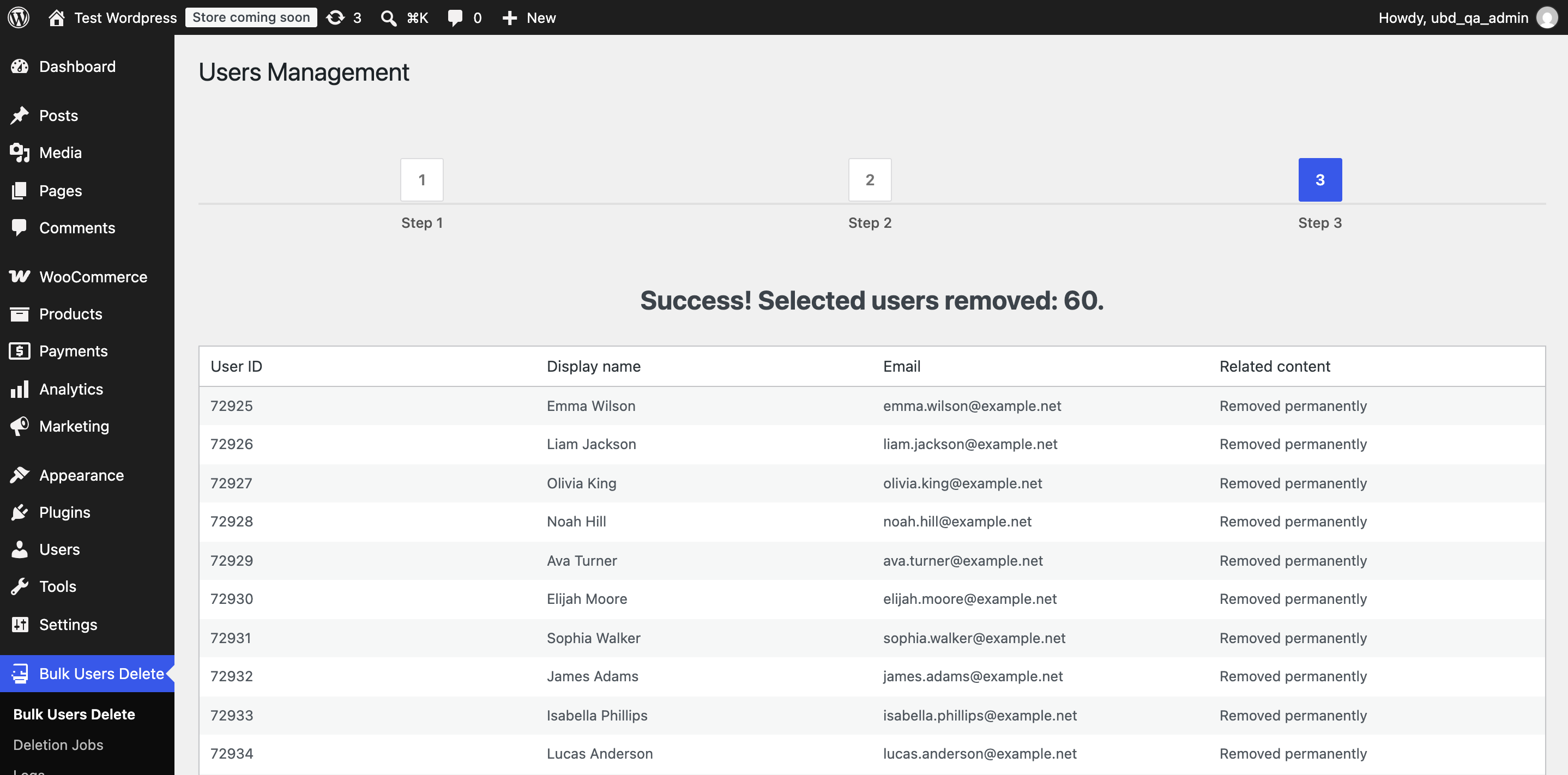Go to step 1 box

422,179
